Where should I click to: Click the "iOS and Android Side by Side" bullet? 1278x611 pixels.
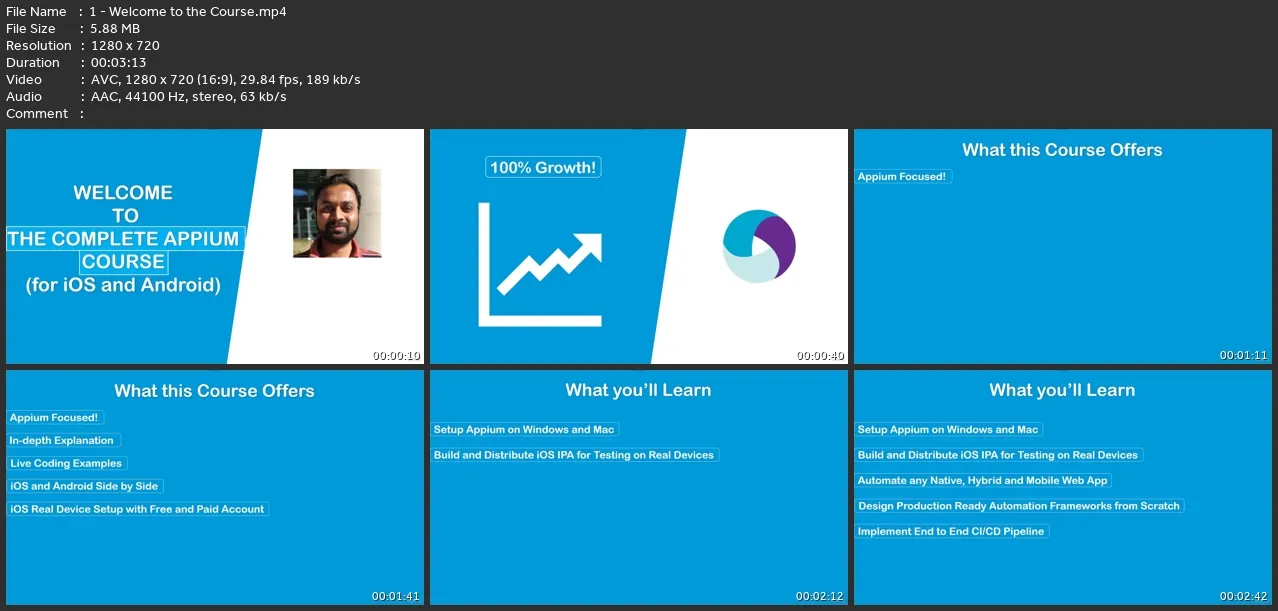coord(85,486)
